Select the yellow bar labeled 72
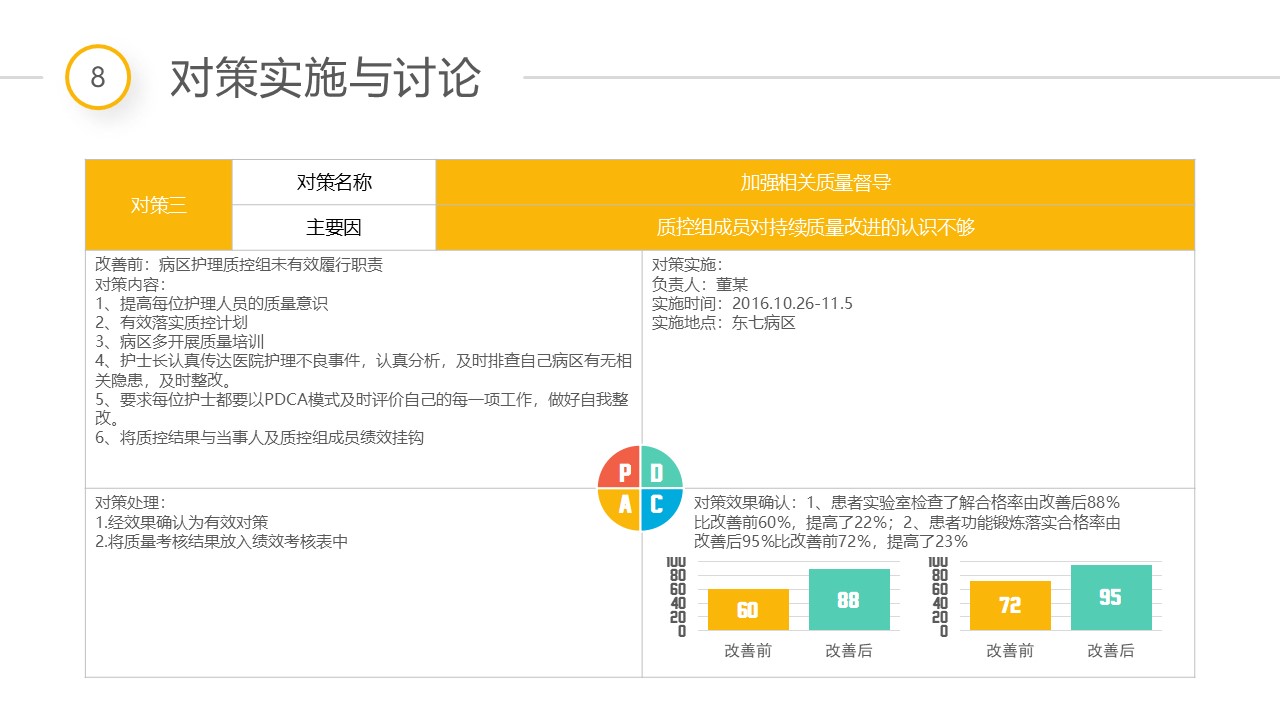The image size is (1280, 720). coord(1010,605)
